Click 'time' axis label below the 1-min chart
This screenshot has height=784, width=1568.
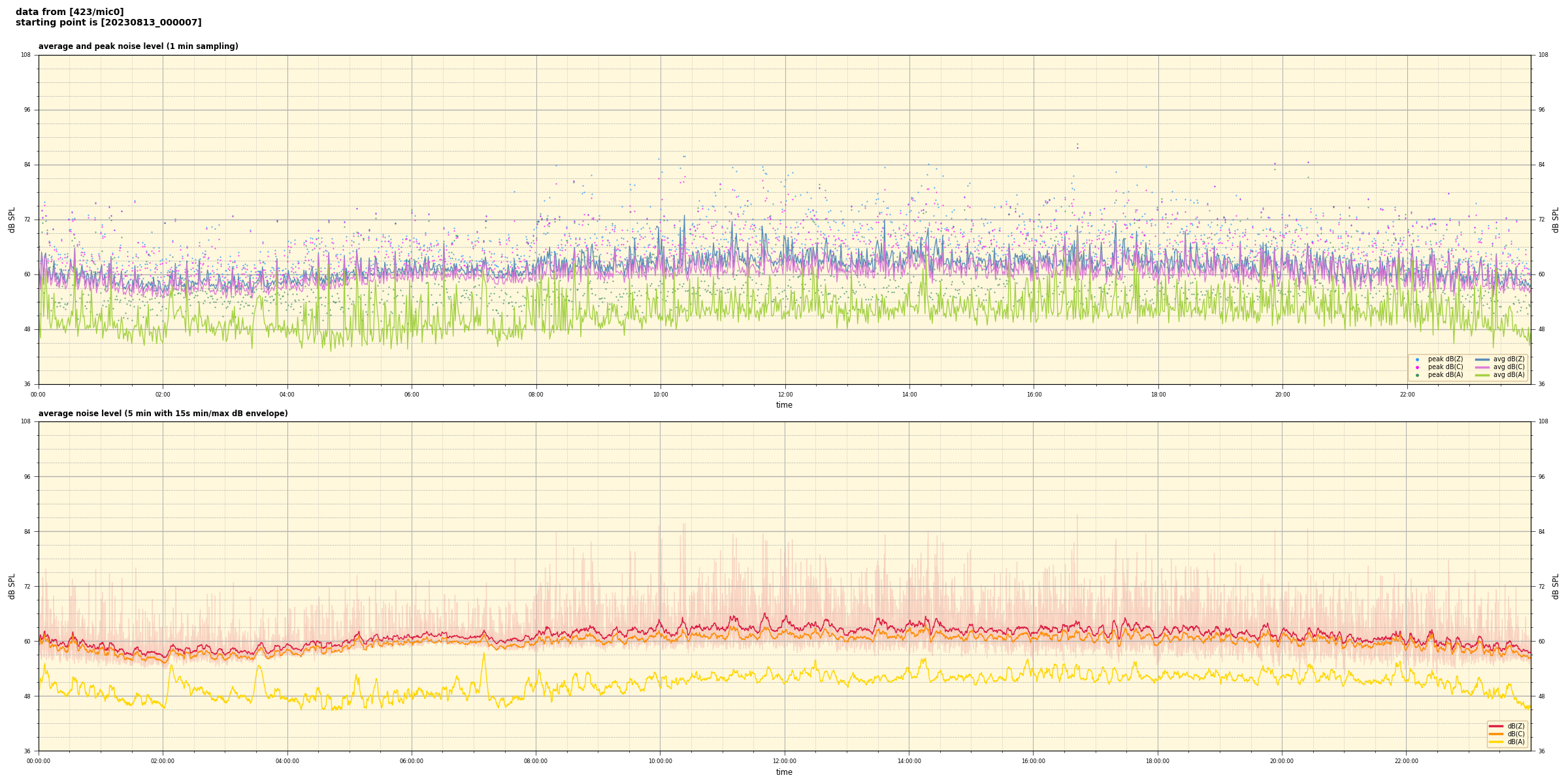(784, 405)
